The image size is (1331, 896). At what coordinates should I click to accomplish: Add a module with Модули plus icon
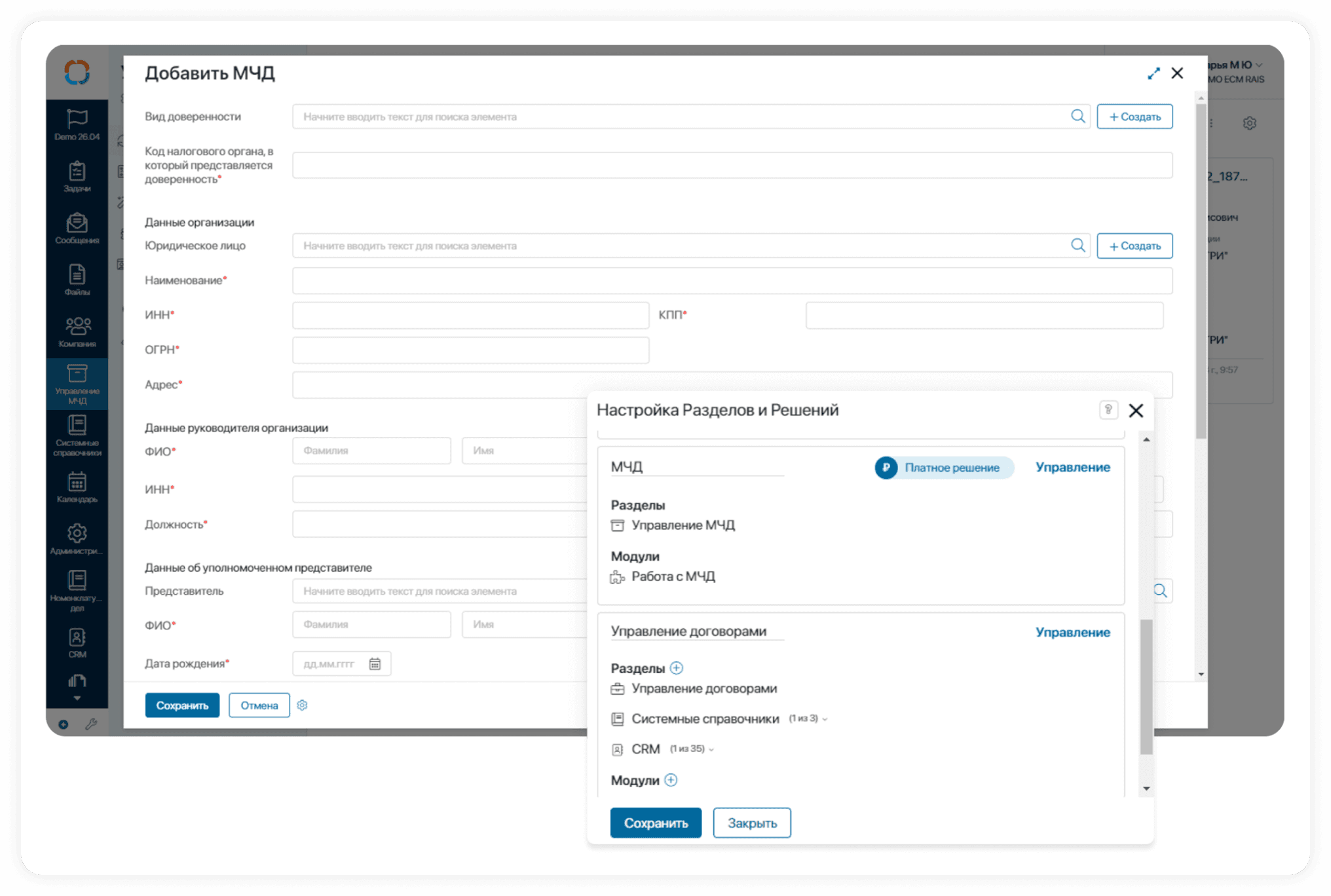click(x=671, y=780)
